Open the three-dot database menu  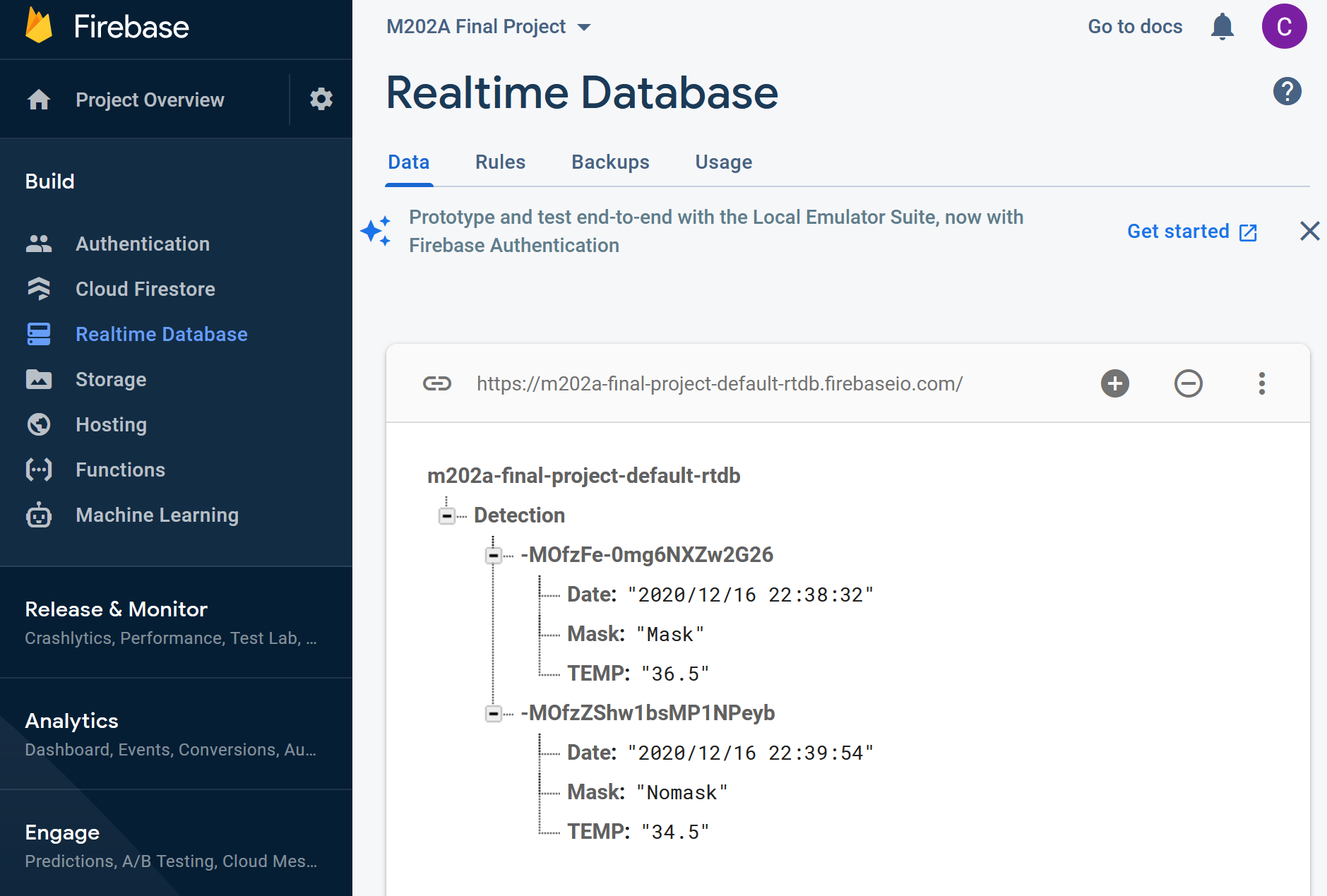(x=1262, y=383)
